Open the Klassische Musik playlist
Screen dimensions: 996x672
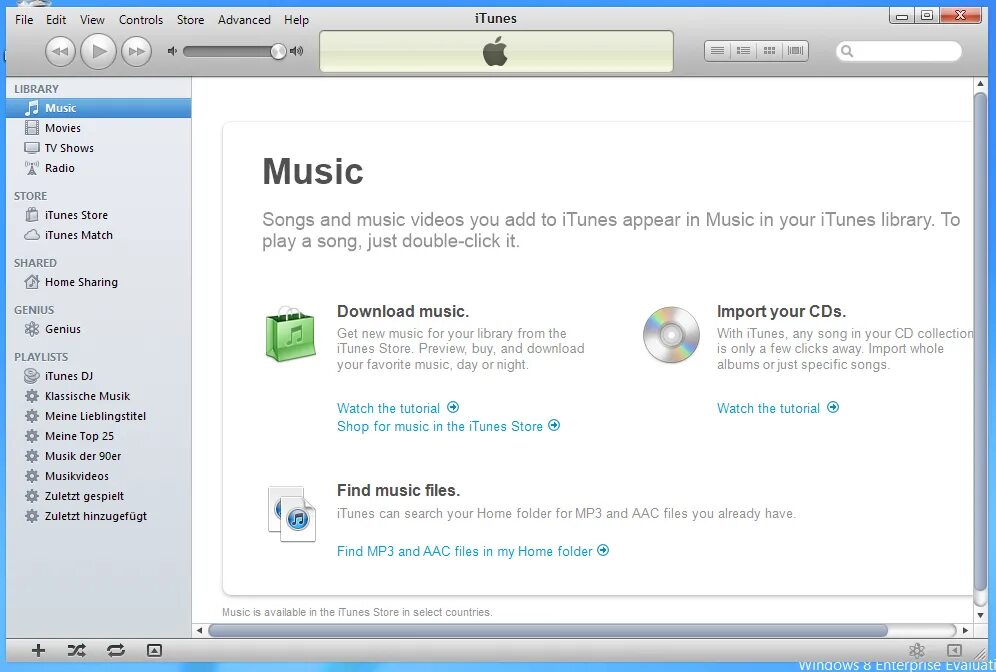[x=98, y=396]
